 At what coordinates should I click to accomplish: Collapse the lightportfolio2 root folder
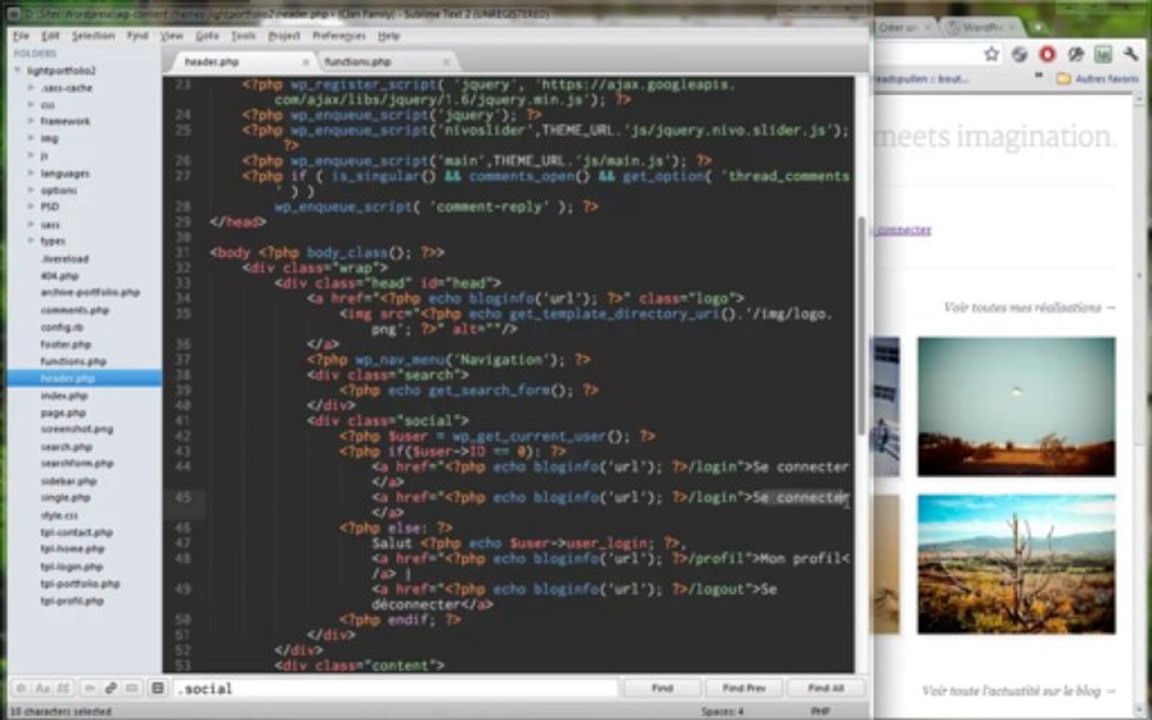tap(18, 71)
